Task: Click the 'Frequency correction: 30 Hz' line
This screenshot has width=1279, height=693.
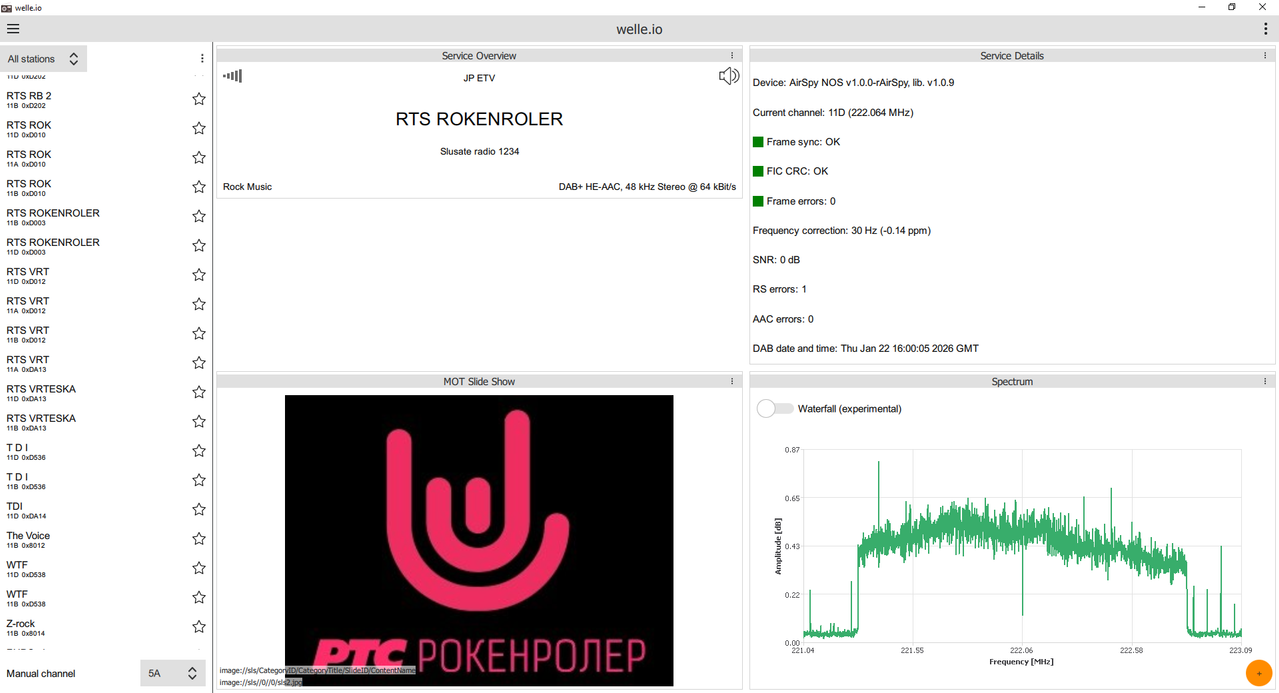Action: [x=841, y=230]
